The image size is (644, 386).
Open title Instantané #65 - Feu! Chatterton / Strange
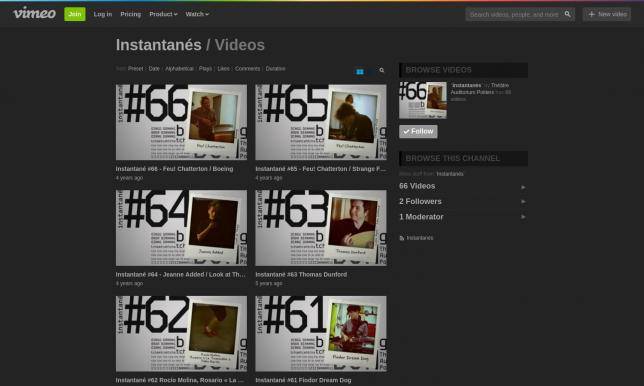point(321,169)
